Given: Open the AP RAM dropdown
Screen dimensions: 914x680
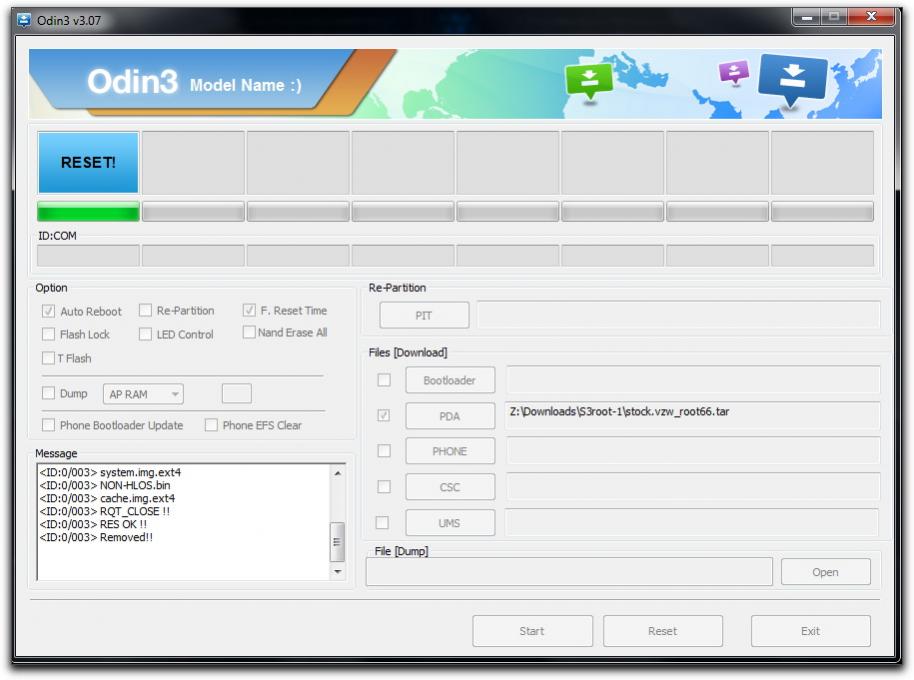Looking at the screenshot, I should [x=143, y=394].
